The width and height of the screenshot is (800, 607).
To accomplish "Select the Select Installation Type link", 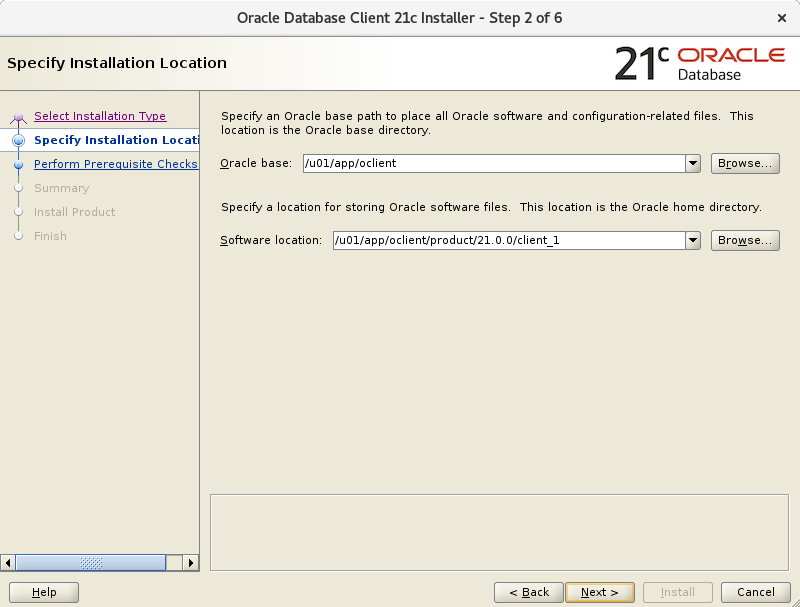I will click(x=100, y=116).
